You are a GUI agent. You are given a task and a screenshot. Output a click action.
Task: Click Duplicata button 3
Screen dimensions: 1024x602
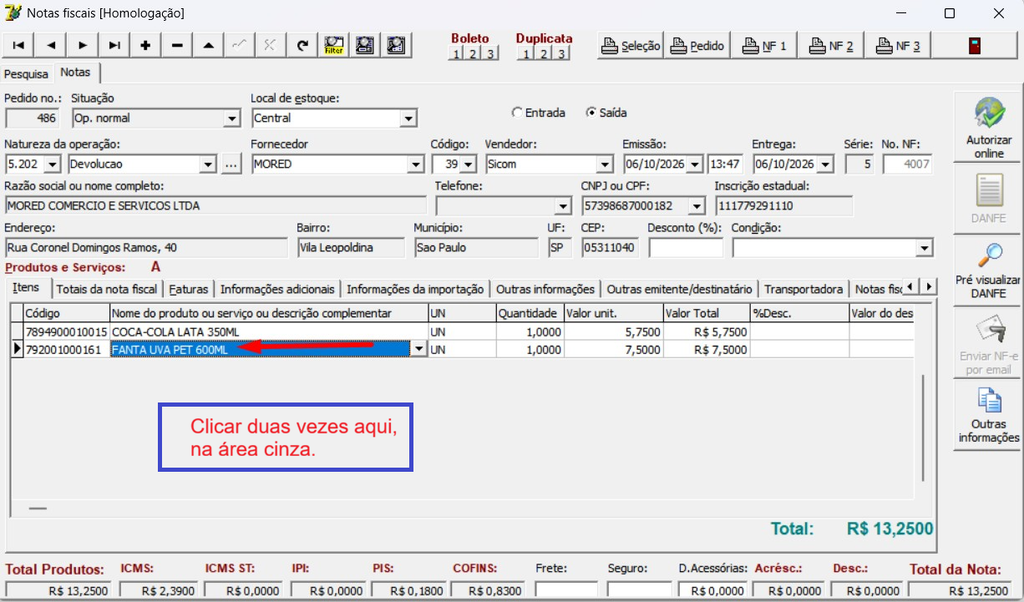pos(560,54)
